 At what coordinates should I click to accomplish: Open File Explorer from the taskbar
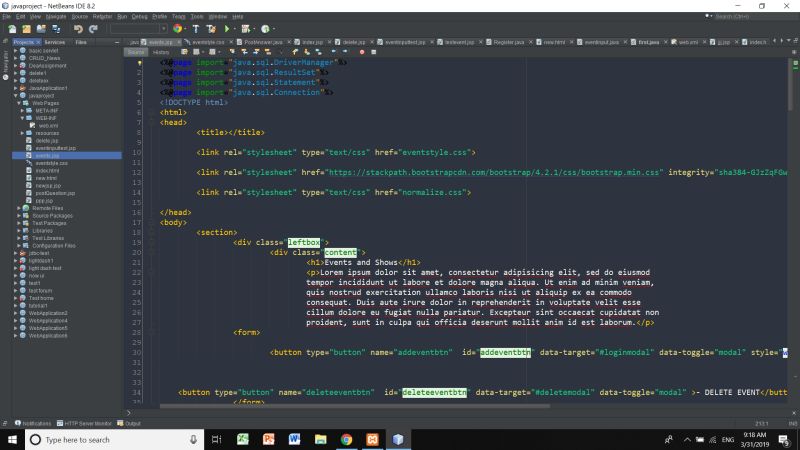tap(320, 439)
